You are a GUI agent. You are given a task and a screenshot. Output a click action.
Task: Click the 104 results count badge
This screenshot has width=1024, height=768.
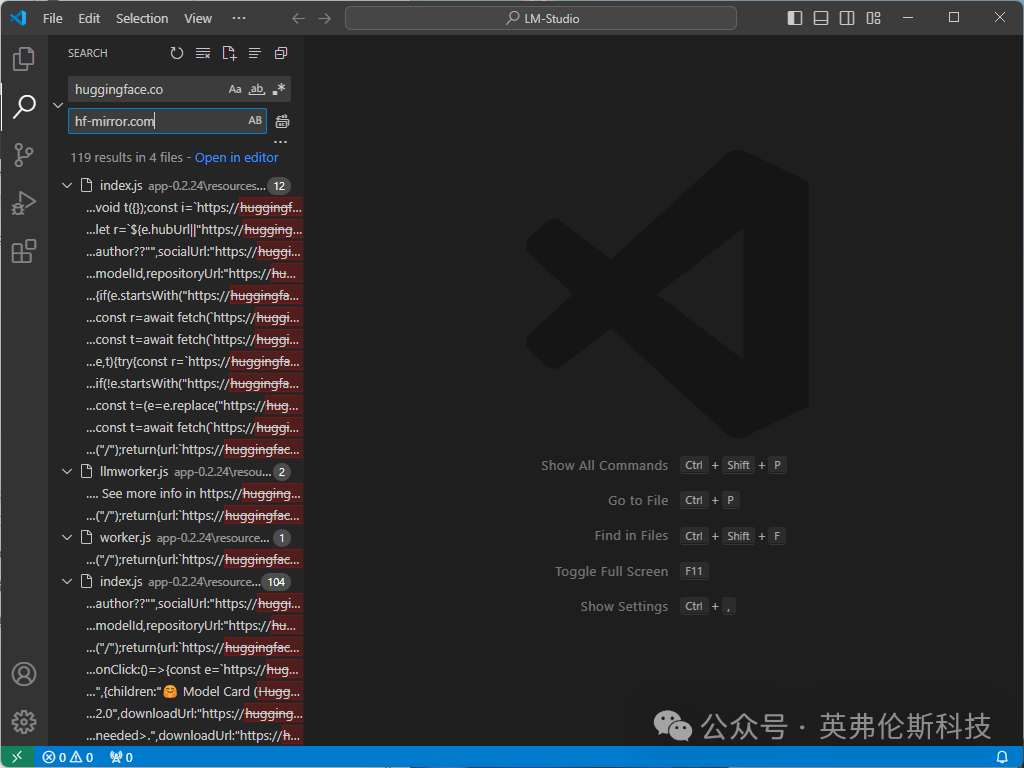276,582
